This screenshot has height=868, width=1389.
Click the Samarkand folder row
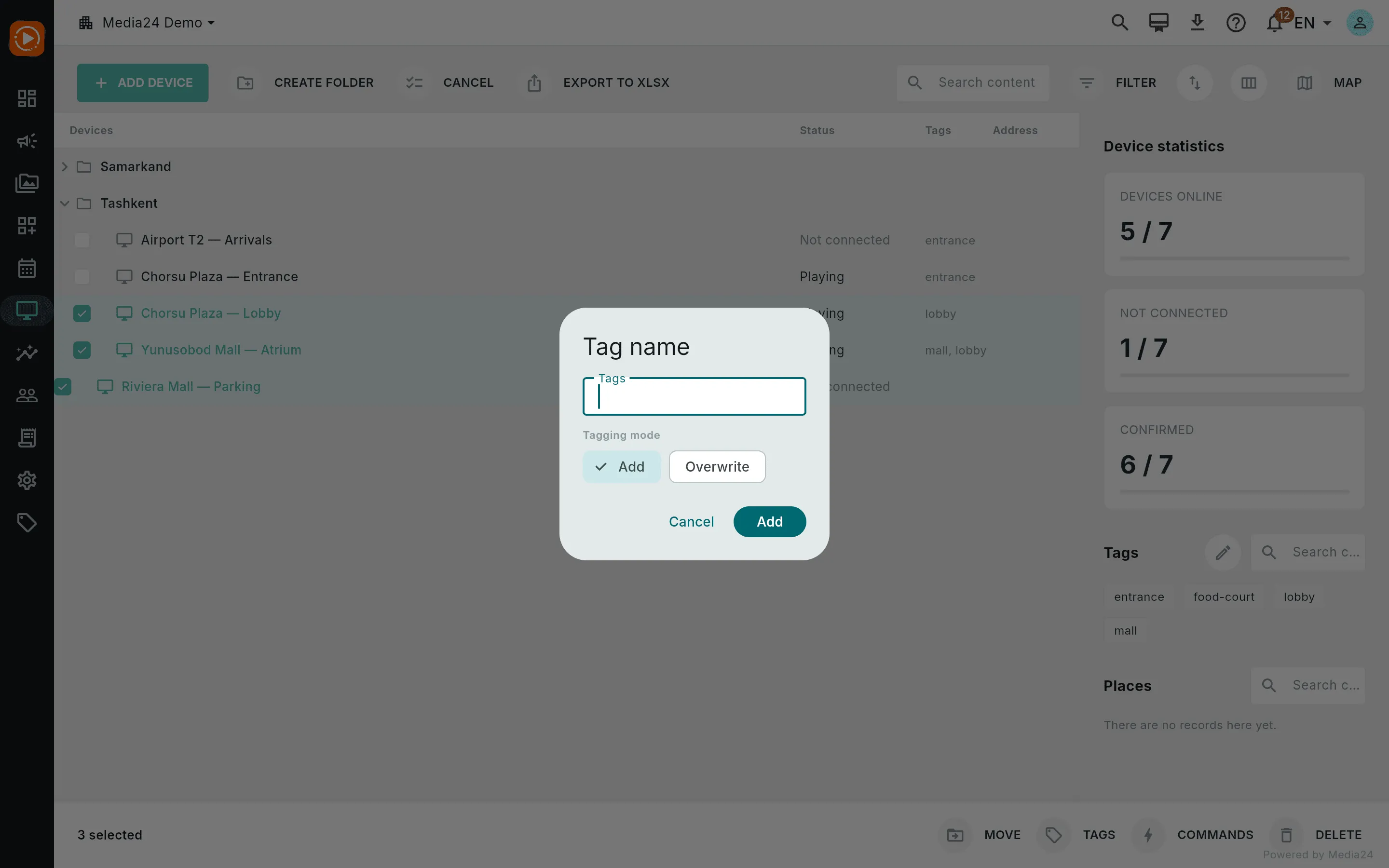click(567, 166)
